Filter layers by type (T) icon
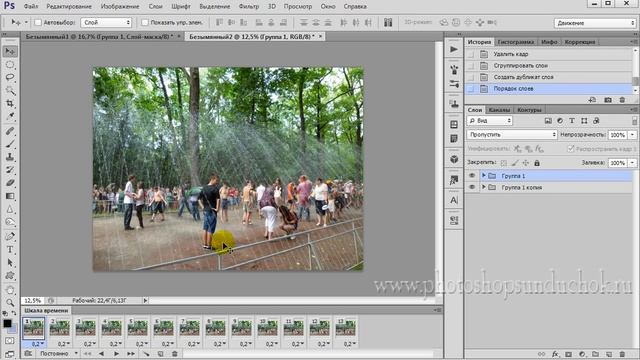640x360 pixels. (x=572, y=121)
